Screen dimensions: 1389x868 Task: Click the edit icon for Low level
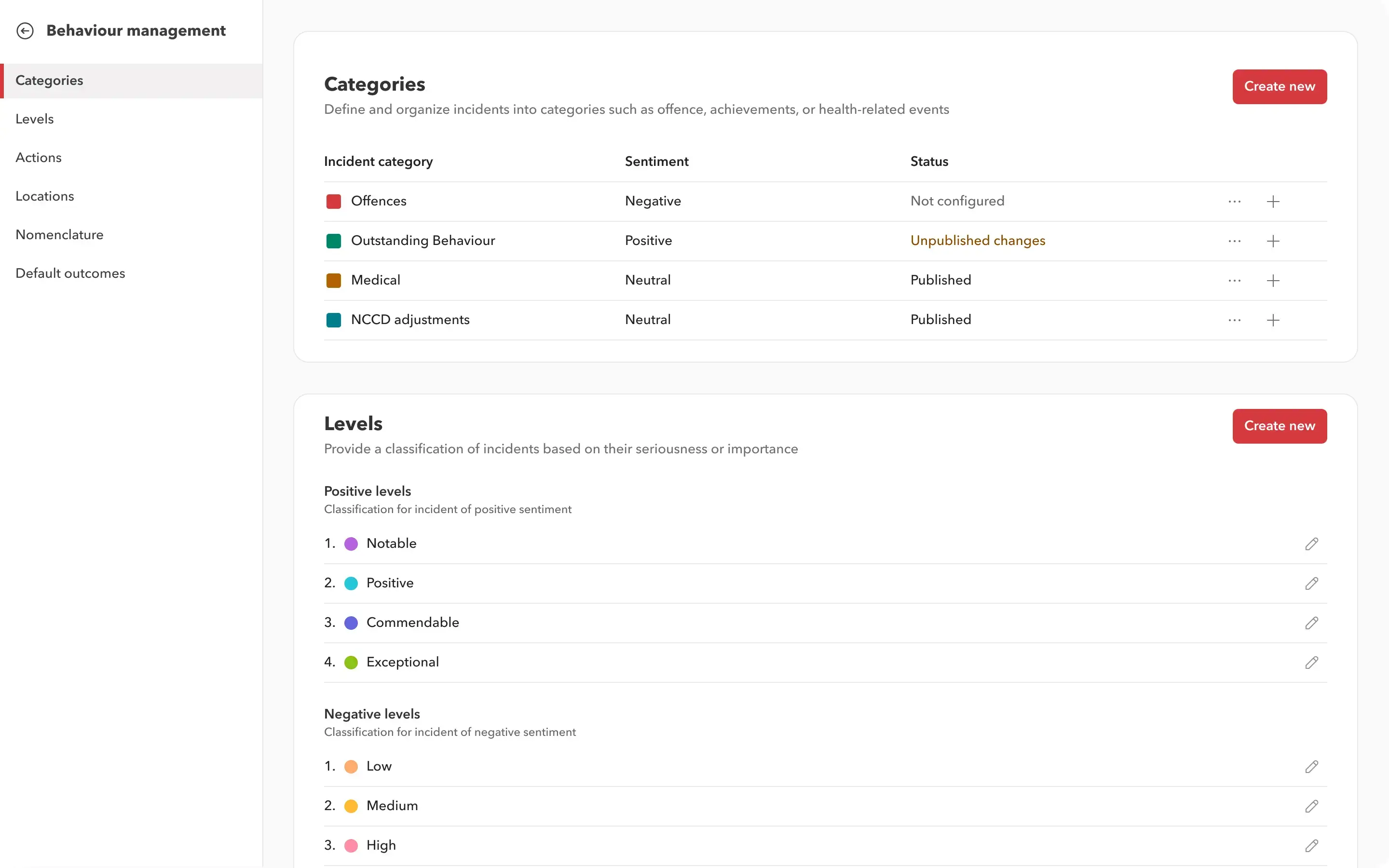click(1311, 766)
